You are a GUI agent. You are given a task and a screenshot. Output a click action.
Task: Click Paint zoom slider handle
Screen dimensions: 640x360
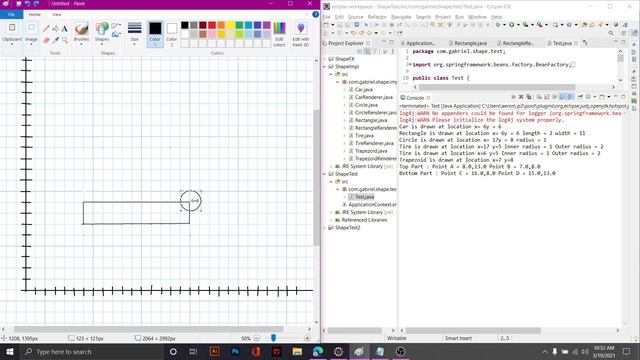[273, 338]
